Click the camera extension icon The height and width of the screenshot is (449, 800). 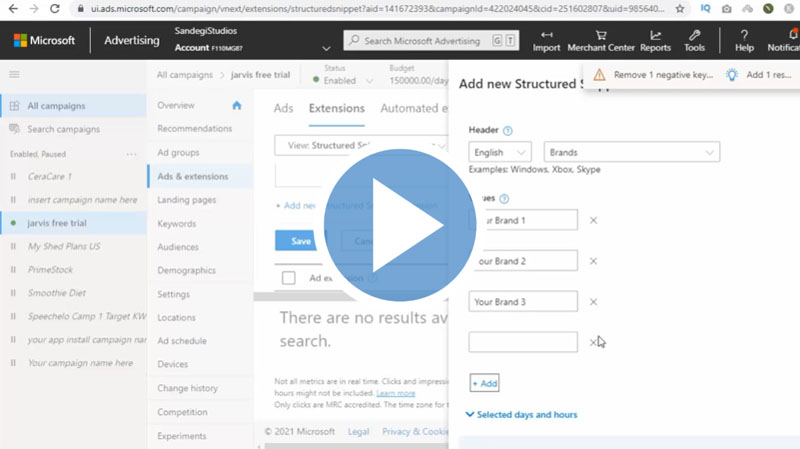727,9
